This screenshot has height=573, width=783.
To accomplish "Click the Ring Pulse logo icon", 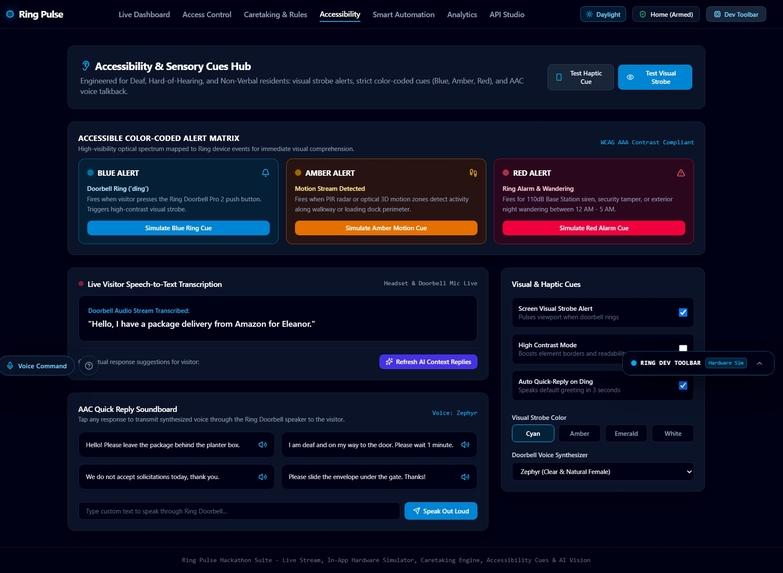I will [x=10, y=14].
